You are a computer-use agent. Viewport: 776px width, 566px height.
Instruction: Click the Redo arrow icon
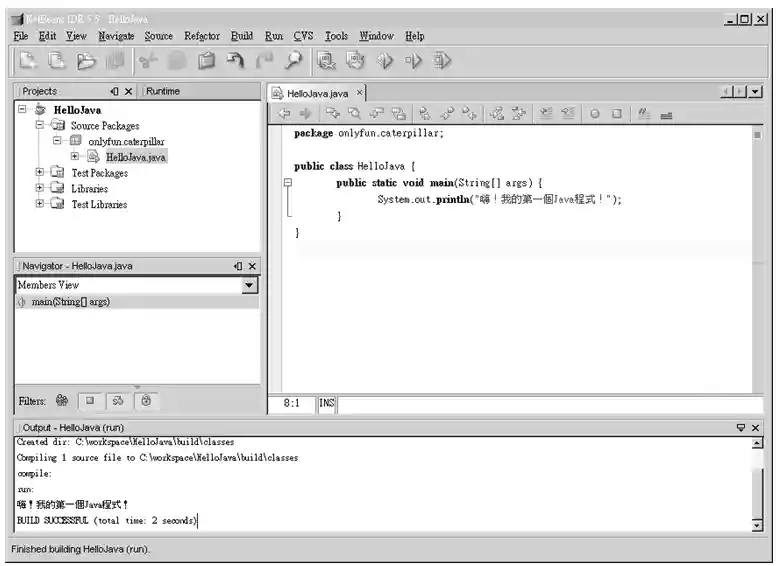(x=264, y=61)
